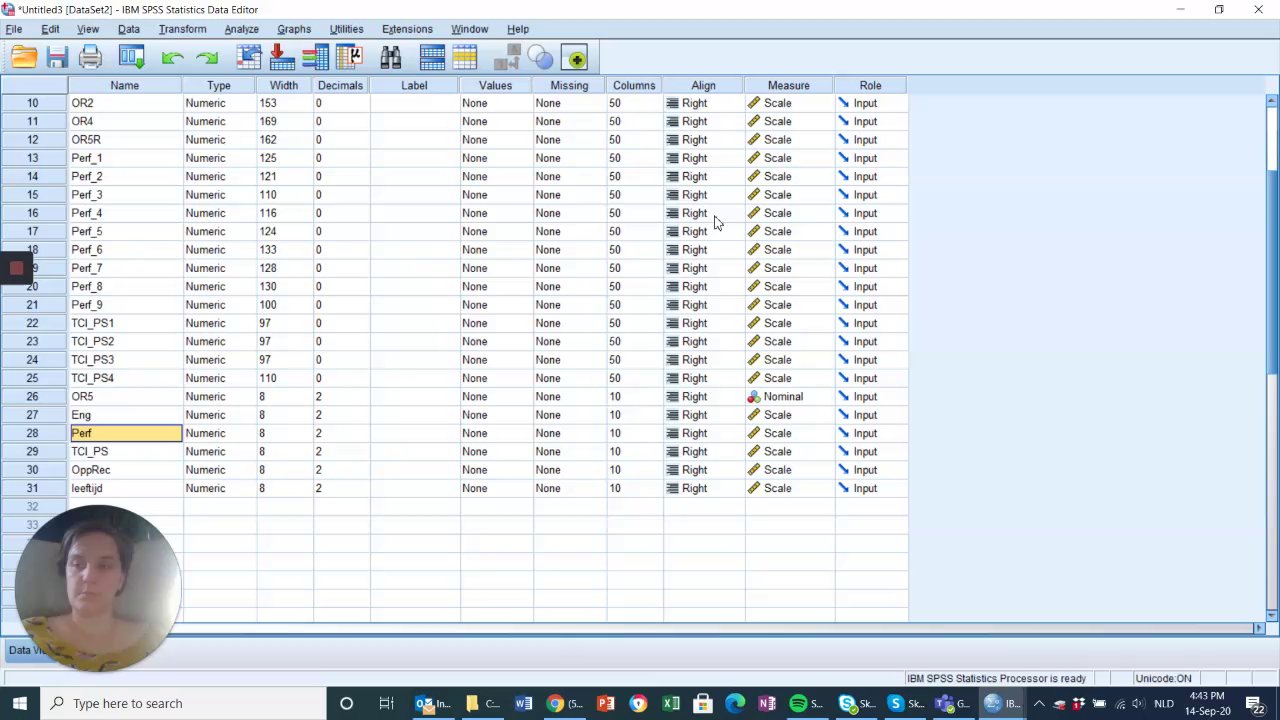Click the Windows search box
Image resolution: width=1280 pixels, height=720 pixels.
[185, 703]
